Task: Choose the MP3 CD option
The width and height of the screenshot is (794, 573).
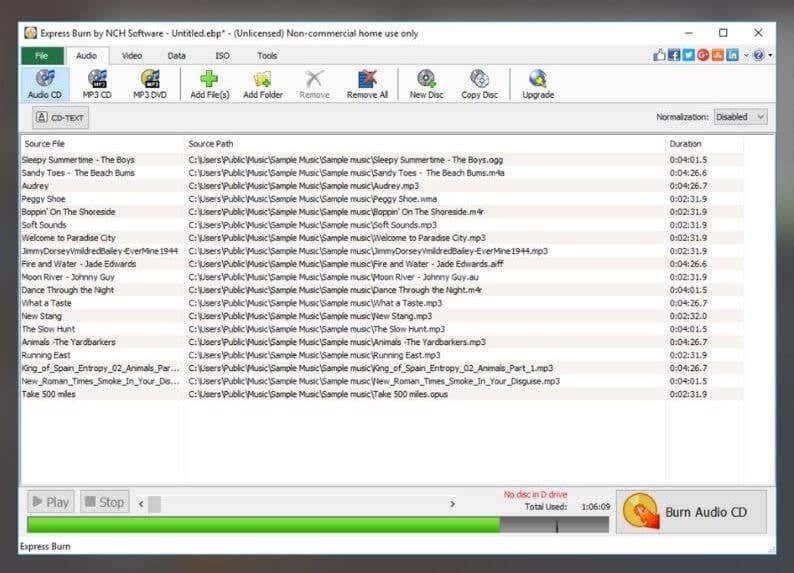Action: (97, 84)
